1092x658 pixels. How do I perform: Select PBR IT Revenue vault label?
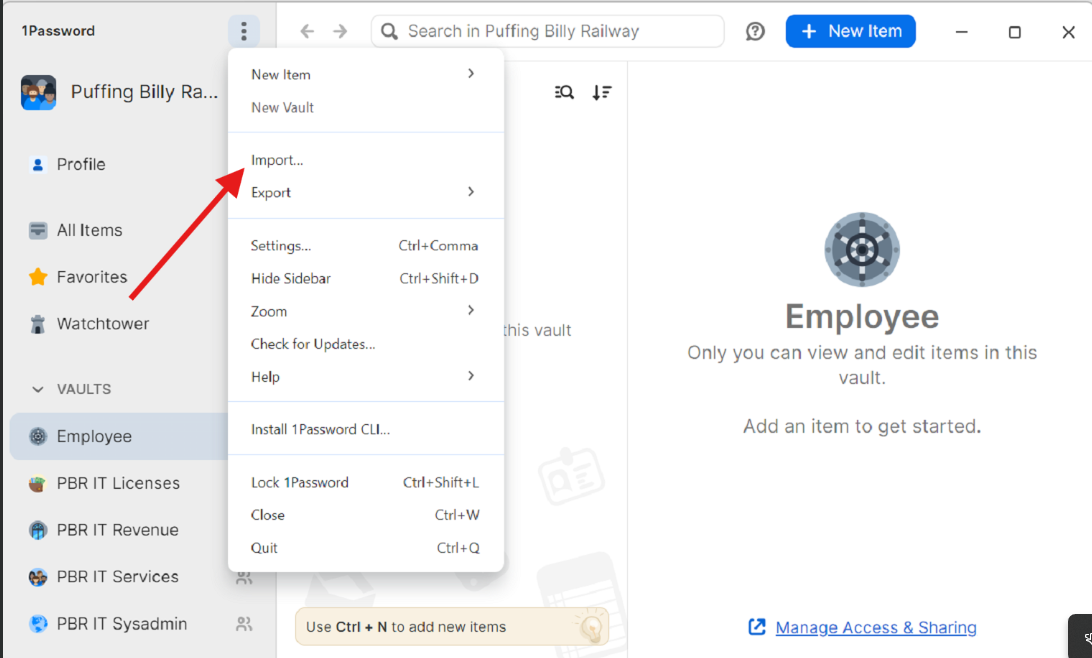(118, 530)
